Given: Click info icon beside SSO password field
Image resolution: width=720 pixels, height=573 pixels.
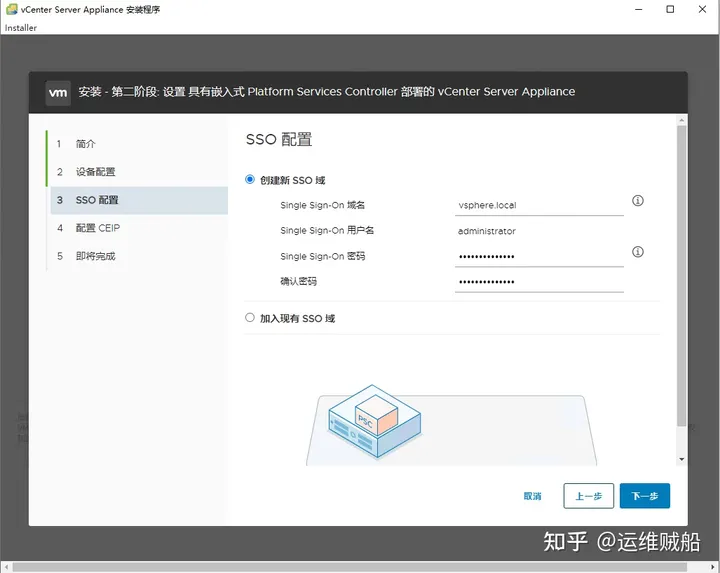Looking at the screenshot, I should tap(638, 252).
